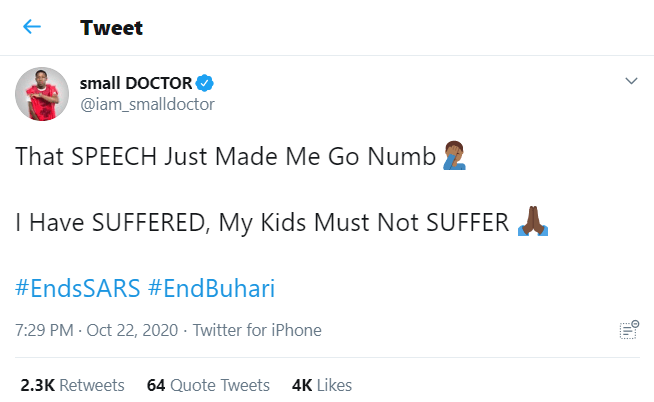Click the Tweet page header title
The image size is (654, 402).
click(x=112, y=28)
